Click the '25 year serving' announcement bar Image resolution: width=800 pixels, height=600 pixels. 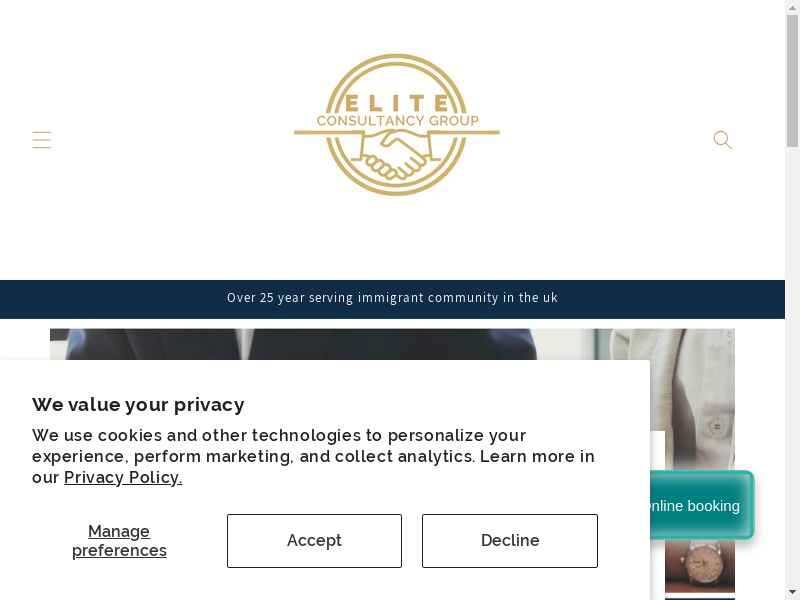(x=392, y=298)
